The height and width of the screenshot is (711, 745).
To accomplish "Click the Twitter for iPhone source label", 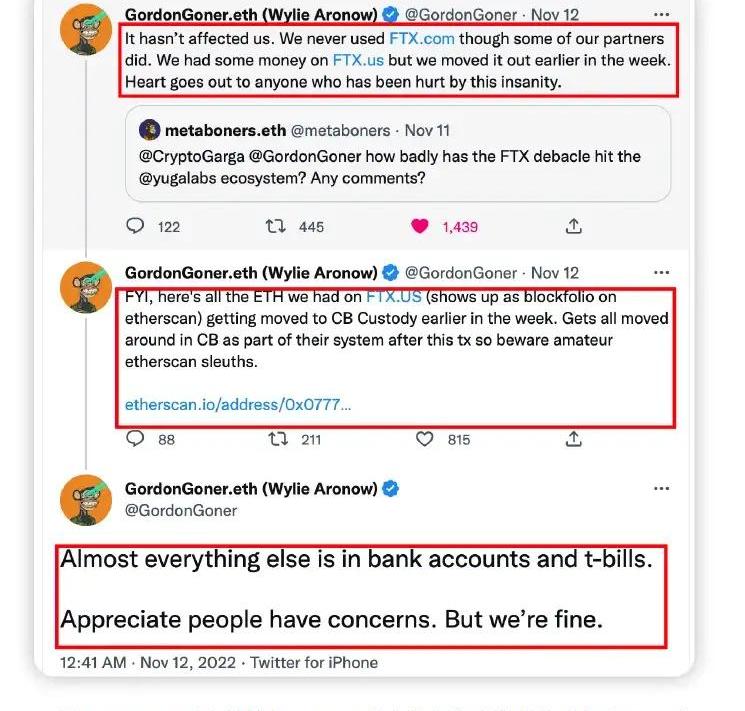I will [314, 662].
